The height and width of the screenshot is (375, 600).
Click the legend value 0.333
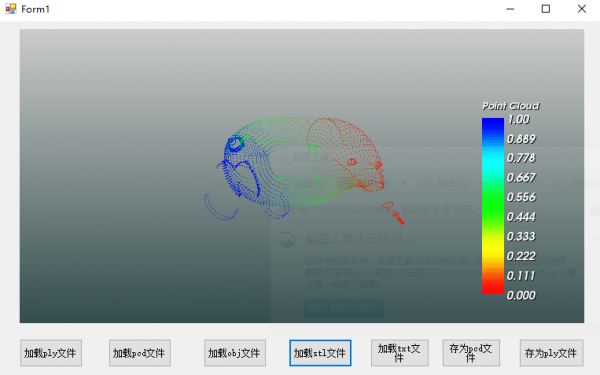point(521,236)
